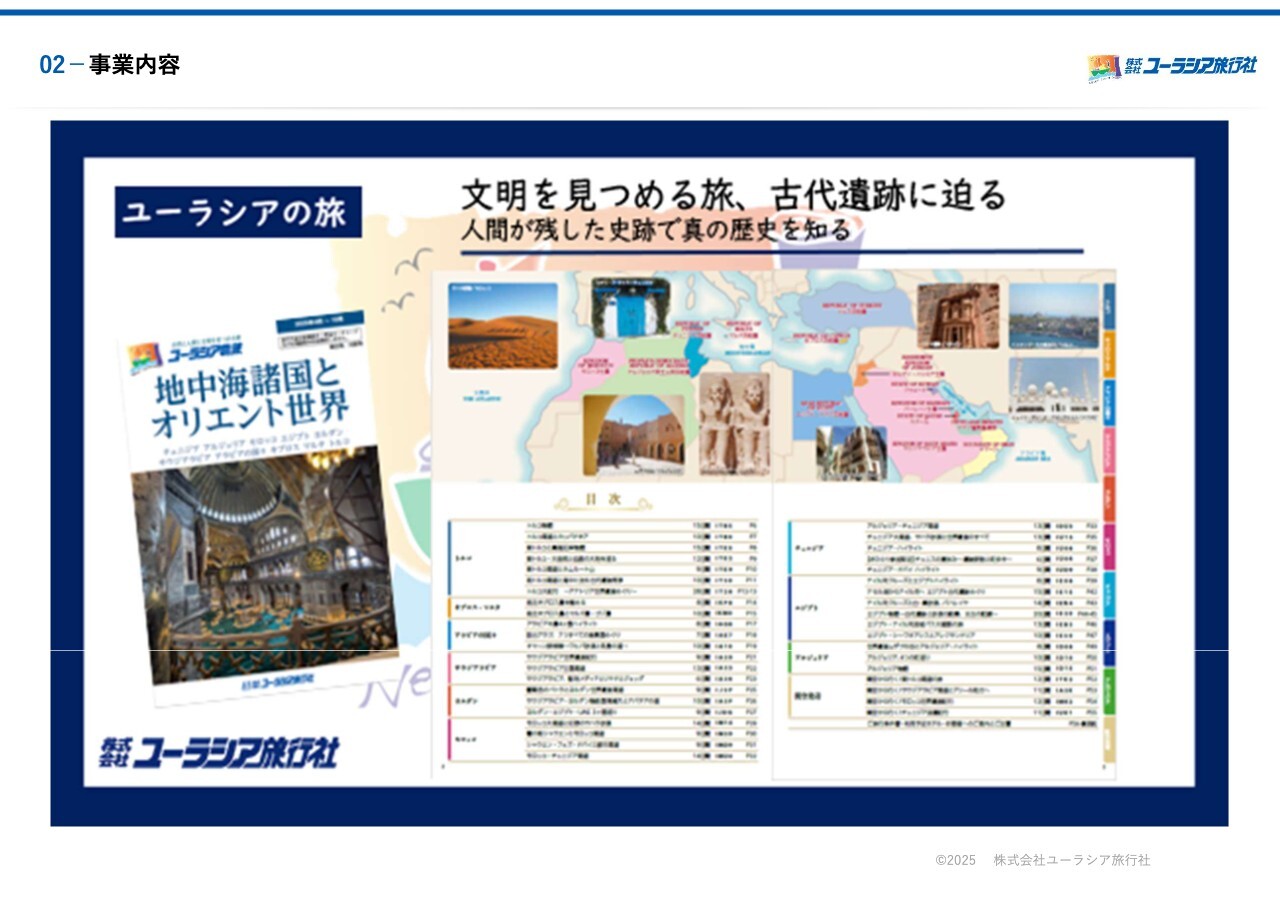Screen dimensions: 1280x905
Task: Click the Eurasia travel logo at top right
Action: tap(1172, 67)
